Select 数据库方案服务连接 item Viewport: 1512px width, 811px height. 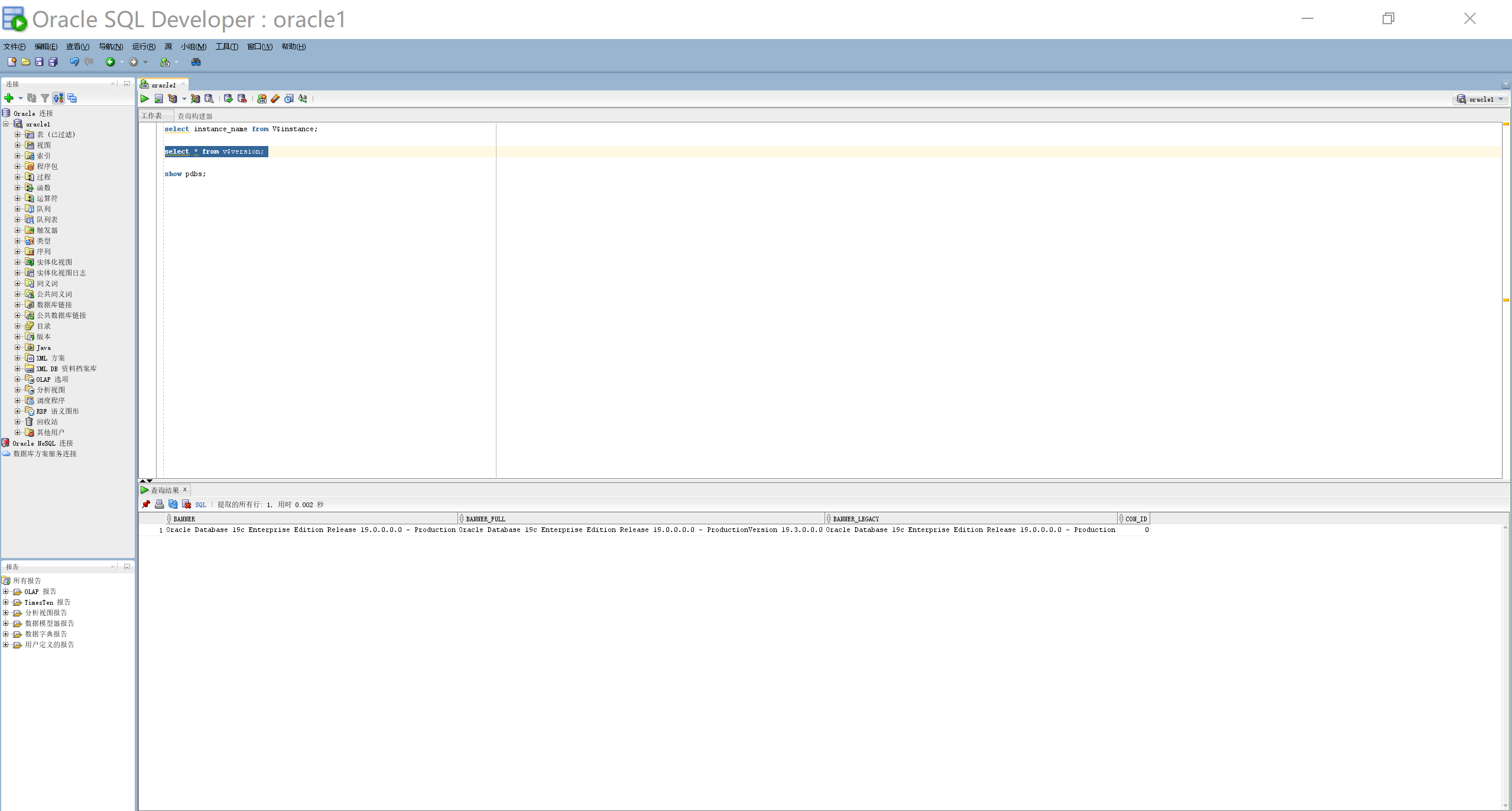click(x=45, y=453)
